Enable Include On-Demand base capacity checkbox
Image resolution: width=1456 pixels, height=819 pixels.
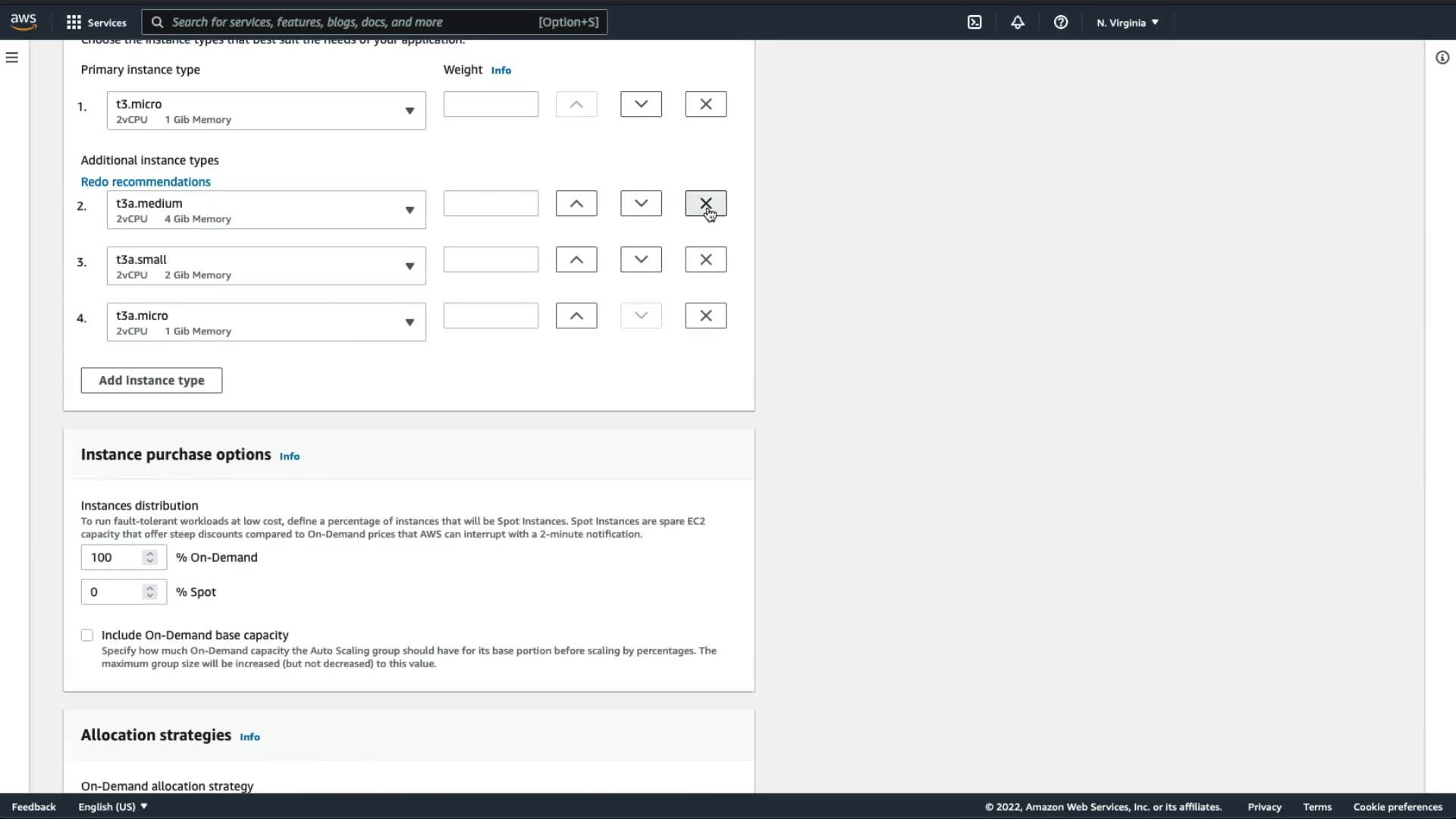click(87, 635)
